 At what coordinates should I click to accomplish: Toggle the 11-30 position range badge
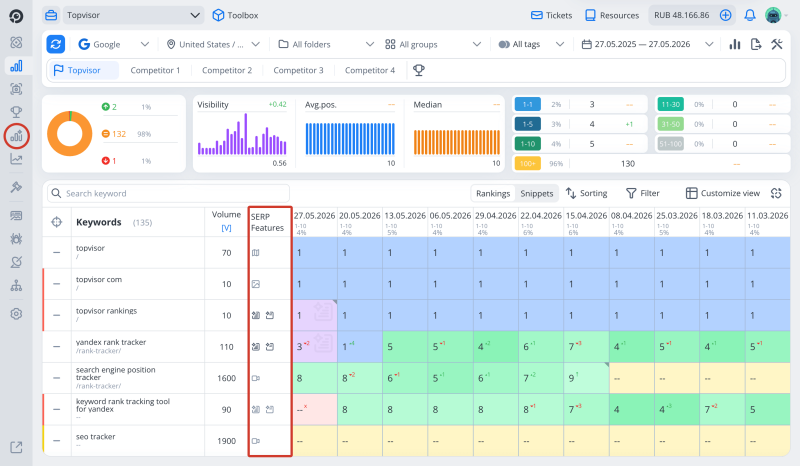(670, 104)
